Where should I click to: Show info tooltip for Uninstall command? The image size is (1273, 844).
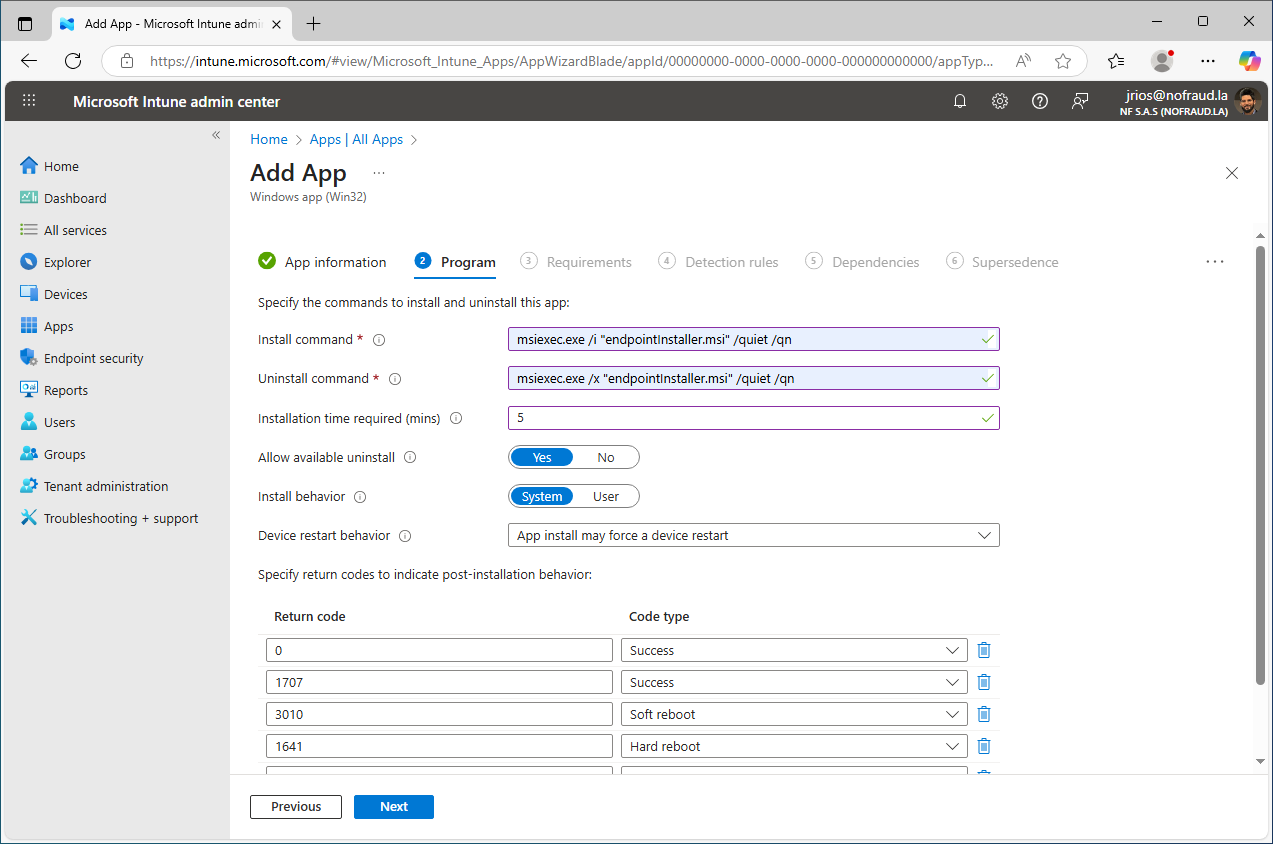pyautogui.click(x=395, y=379)
